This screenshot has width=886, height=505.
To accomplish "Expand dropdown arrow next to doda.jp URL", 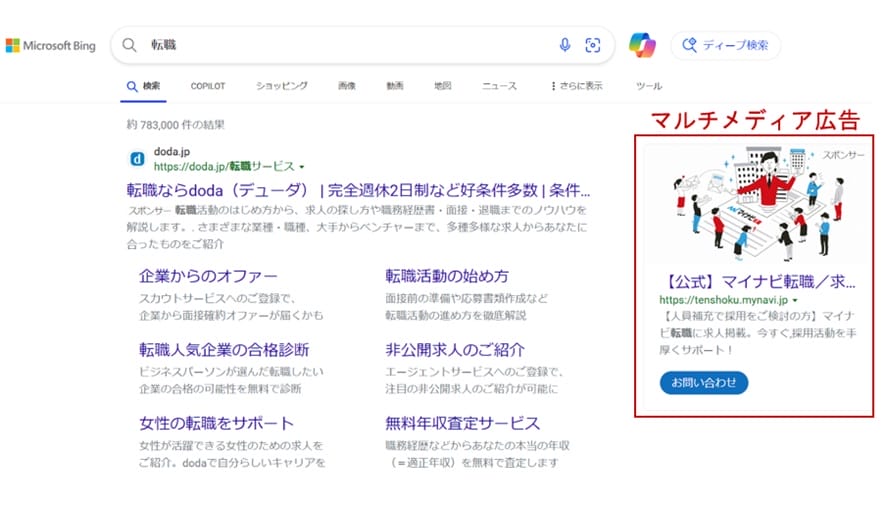I will coord(302,167).
